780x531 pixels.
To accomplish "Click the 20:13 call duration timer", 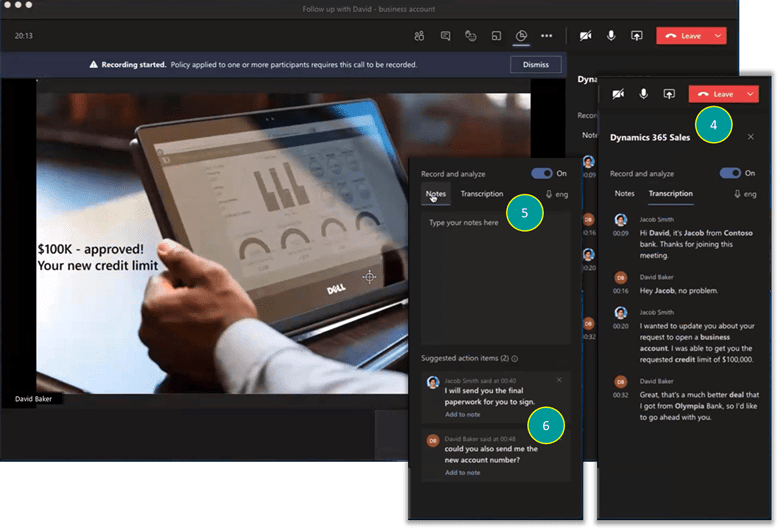I will (x=23, y=36).
